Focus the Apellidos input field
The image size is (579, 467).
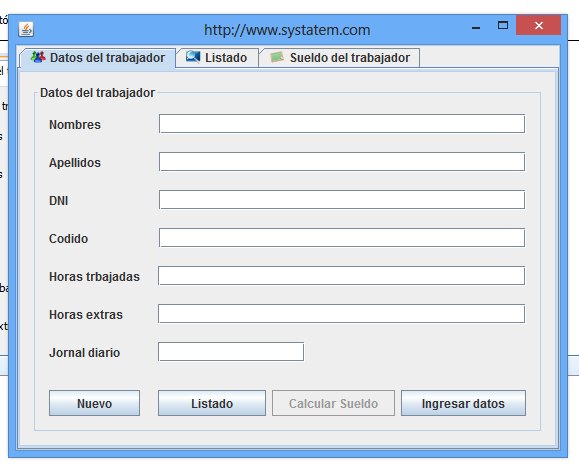click(342, 162)
